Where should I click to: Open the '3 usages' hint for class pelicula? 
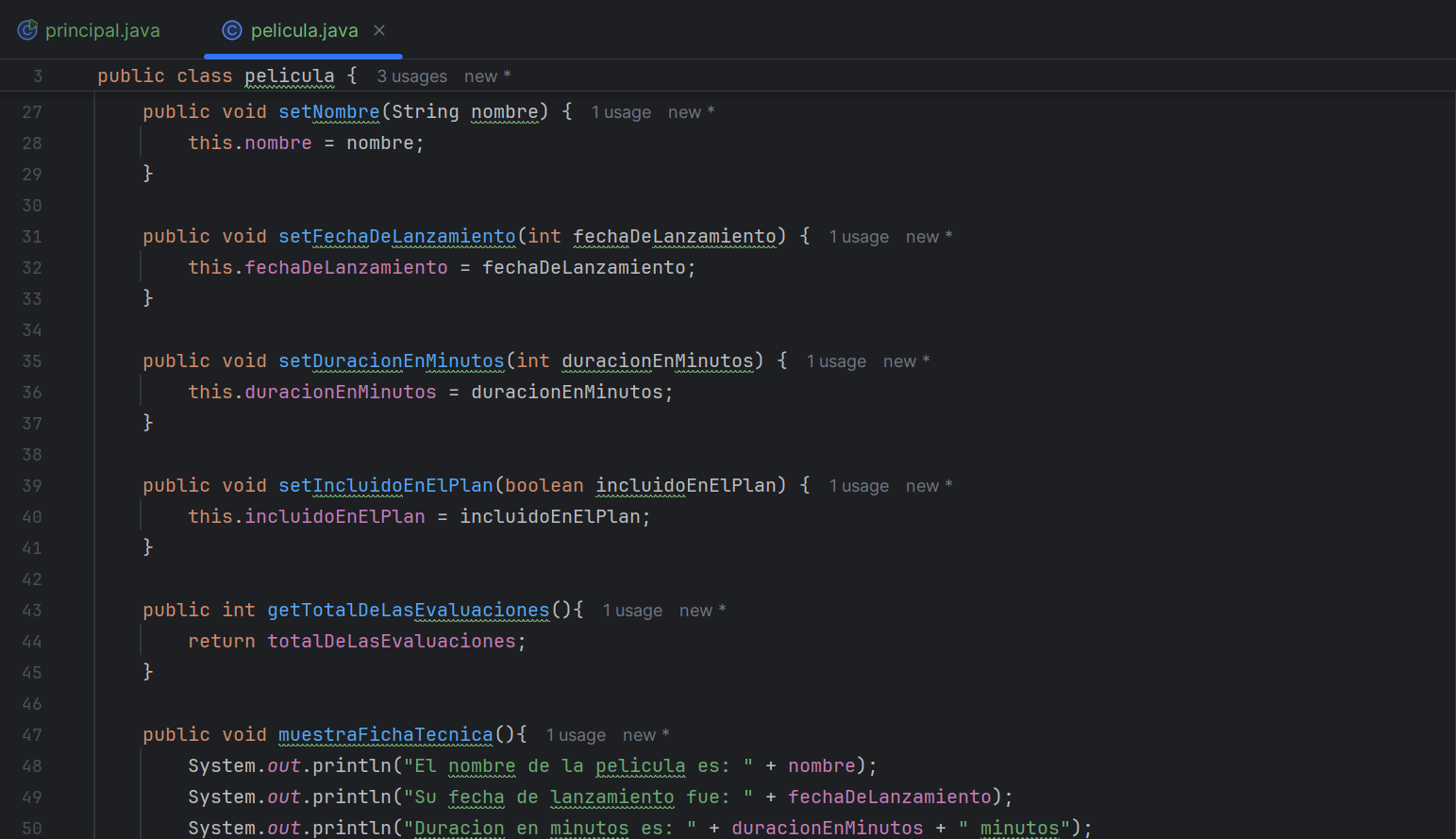[x=412, y=76]
